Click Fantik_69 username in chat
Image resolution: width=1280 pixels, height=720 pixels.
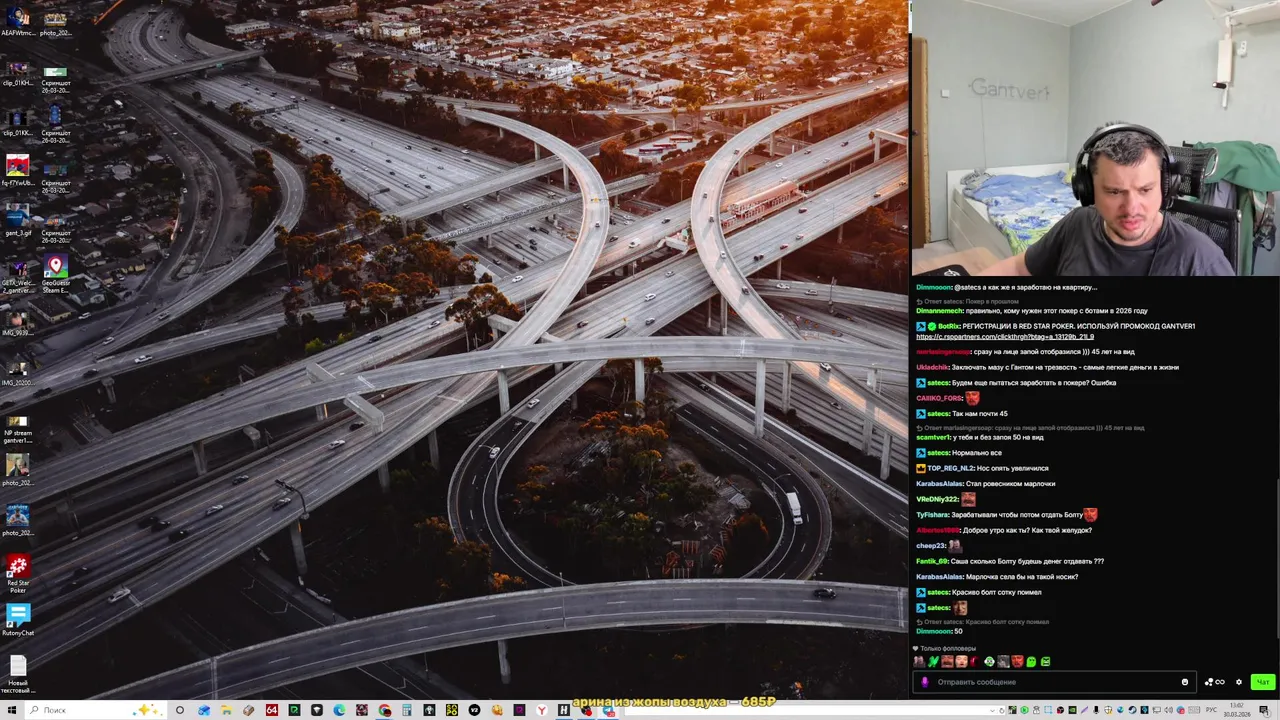[x=932, y=561]
